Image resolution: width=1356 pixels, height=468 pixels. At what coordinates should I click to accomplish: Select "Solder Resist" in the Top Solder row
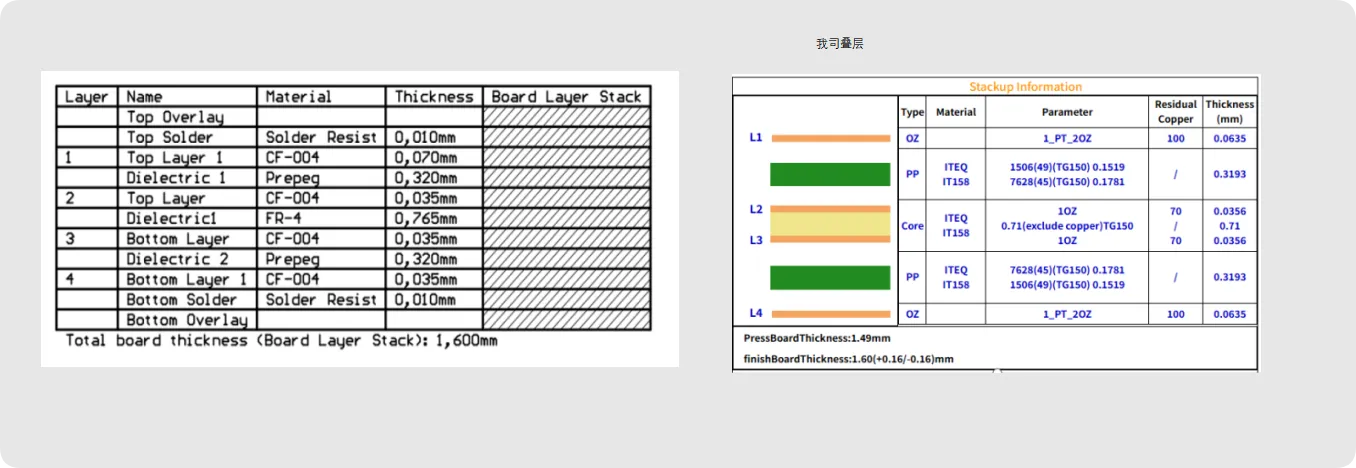322,137
